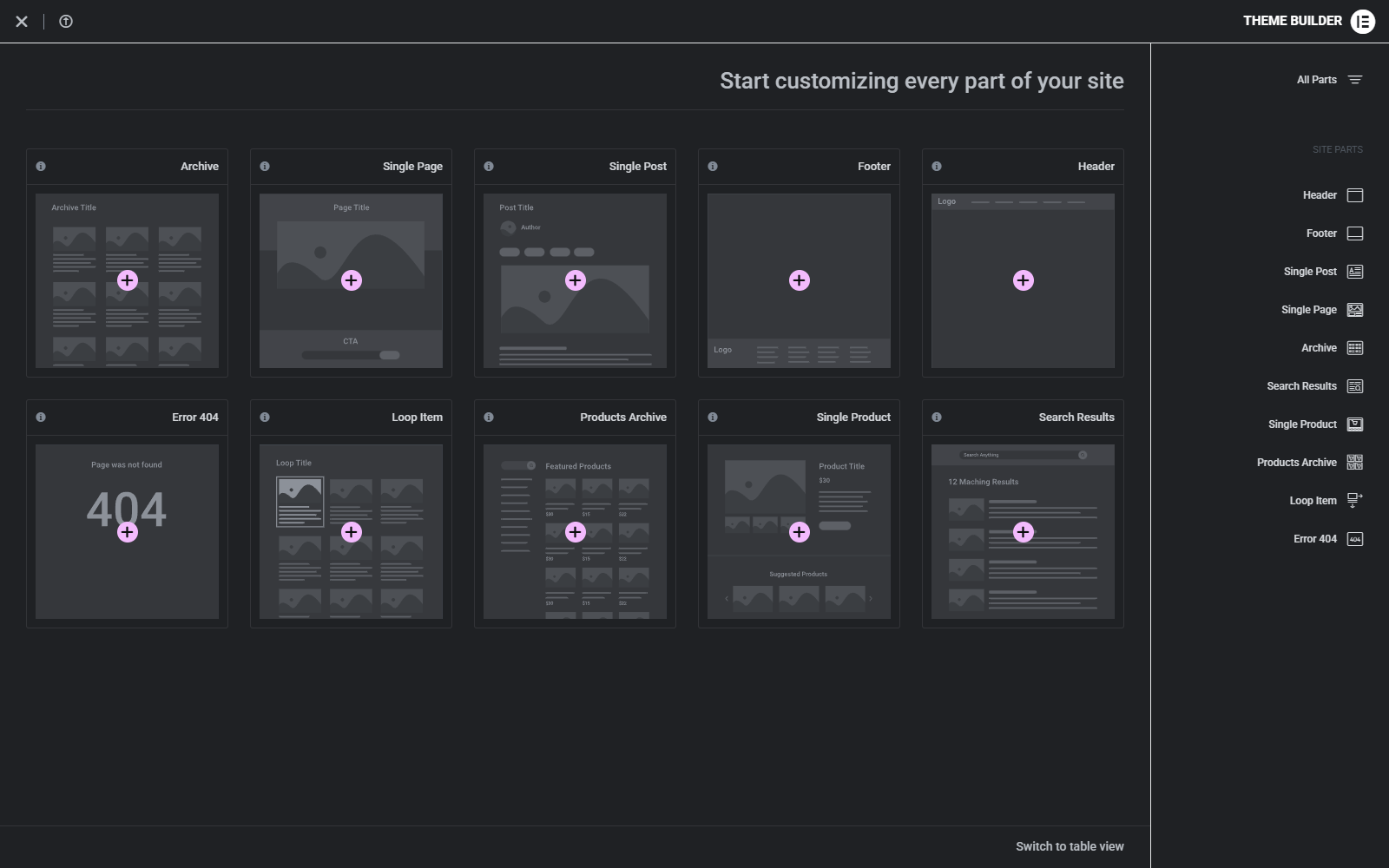The height and width of the screenshot is (868, 1389).
Task: Select Search Results in sidebar list
Action: click(1314, 386)
